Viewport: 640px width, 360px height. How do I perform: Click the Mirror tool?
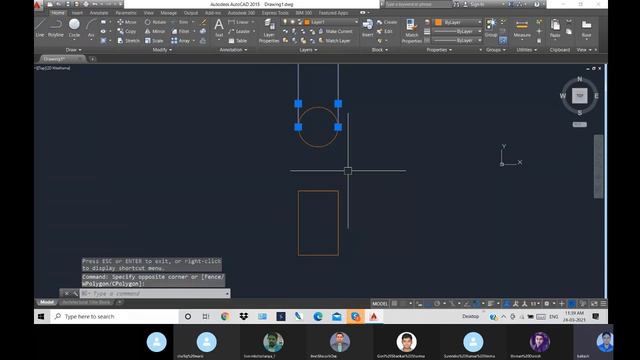pos(155,31)
